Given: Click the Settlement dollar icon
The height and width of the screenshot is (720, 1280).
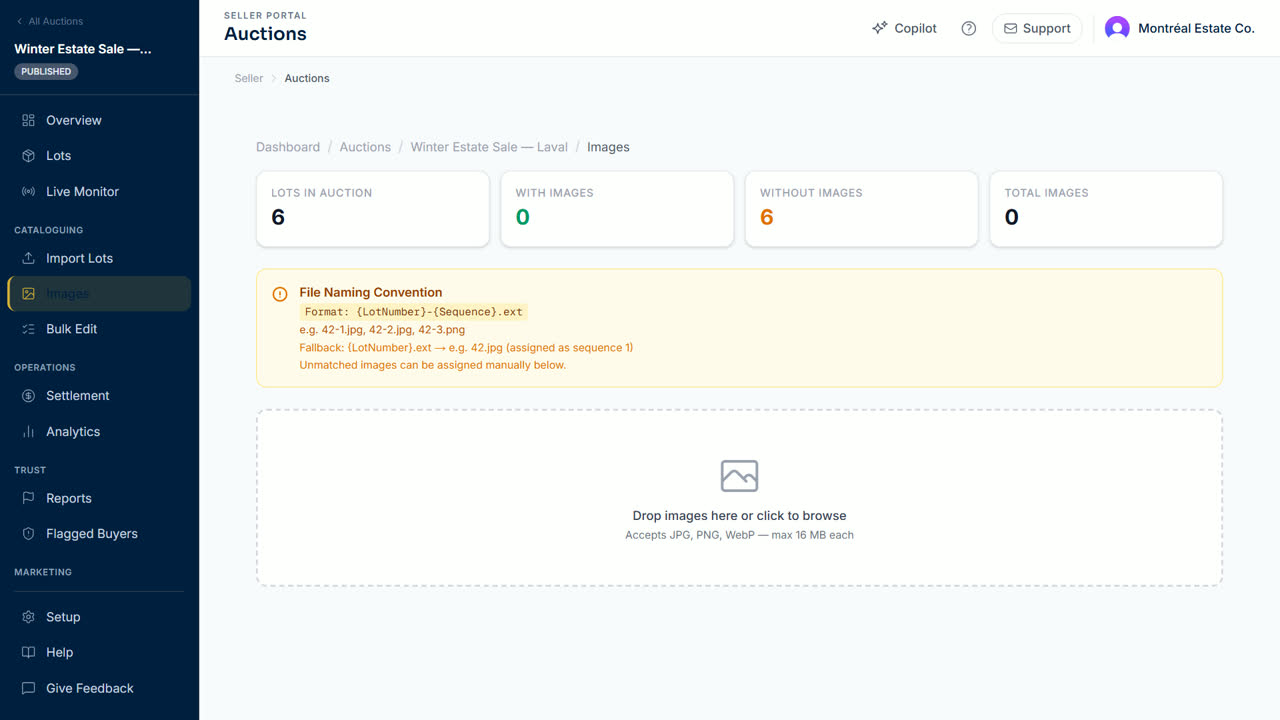Looking at the screenshot, I should 28,396.
